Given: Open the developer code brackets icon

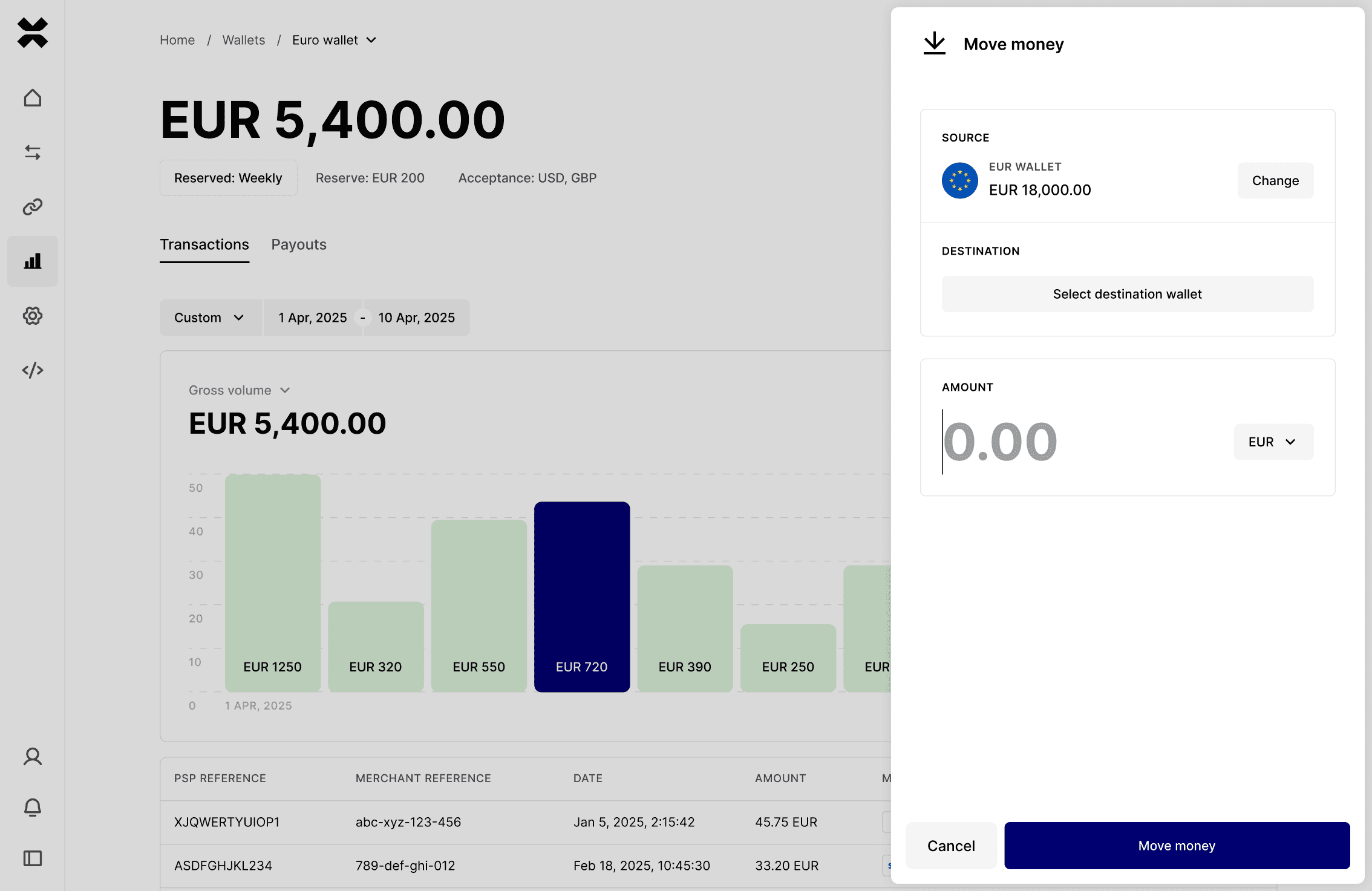Looking at the screenshot, I should click(33, 370).
